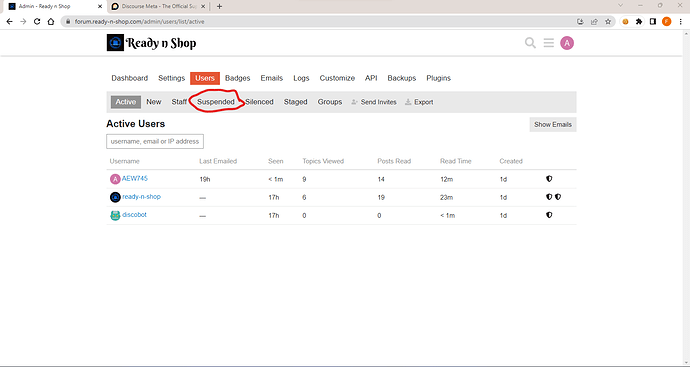
Task: Show Staff users list
Action: (x=179, y=102)
